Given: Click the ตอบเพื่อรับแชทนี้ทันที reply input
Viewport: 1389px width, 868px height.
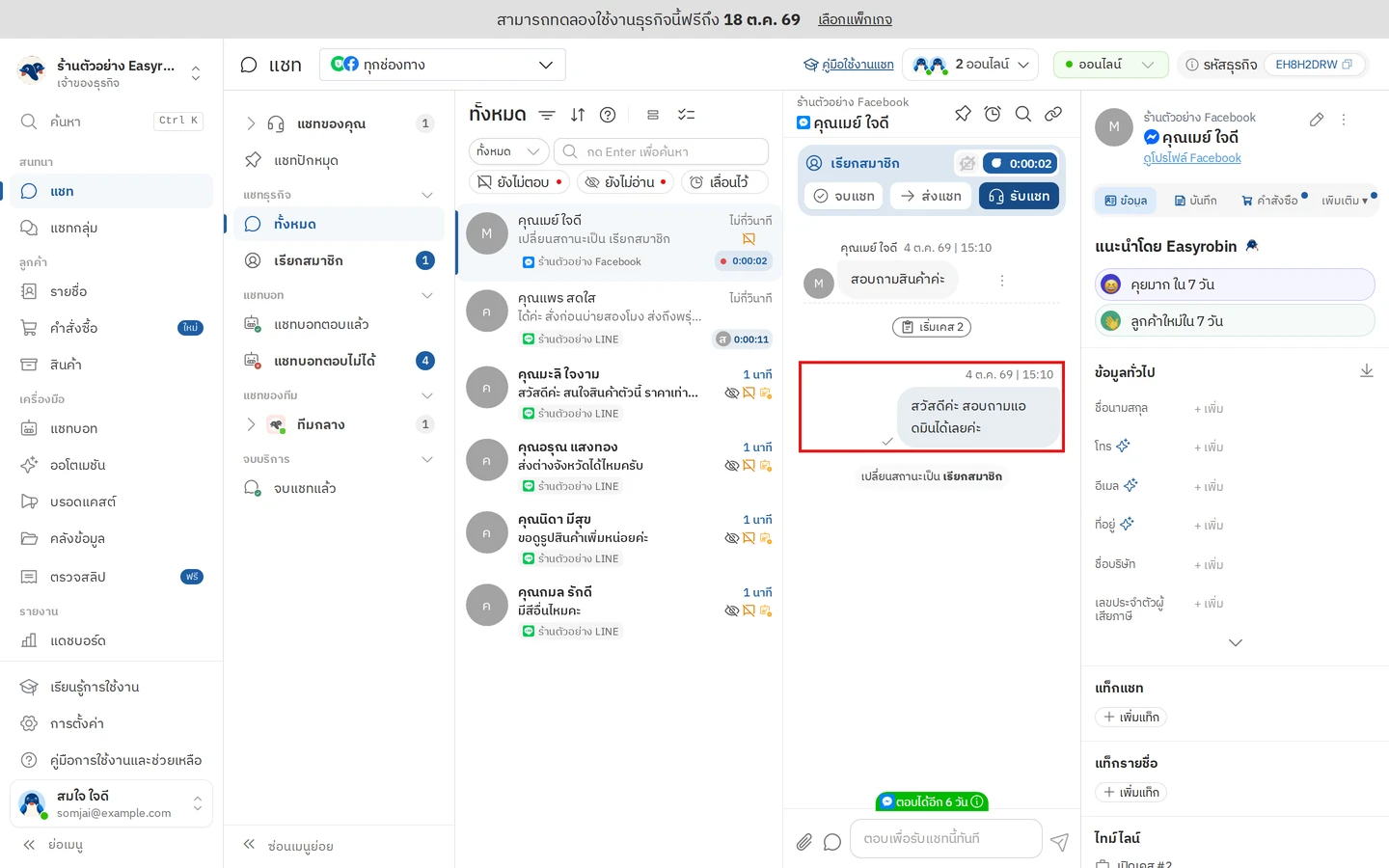Looking at the screenshot, I should (x=947, y=838).
